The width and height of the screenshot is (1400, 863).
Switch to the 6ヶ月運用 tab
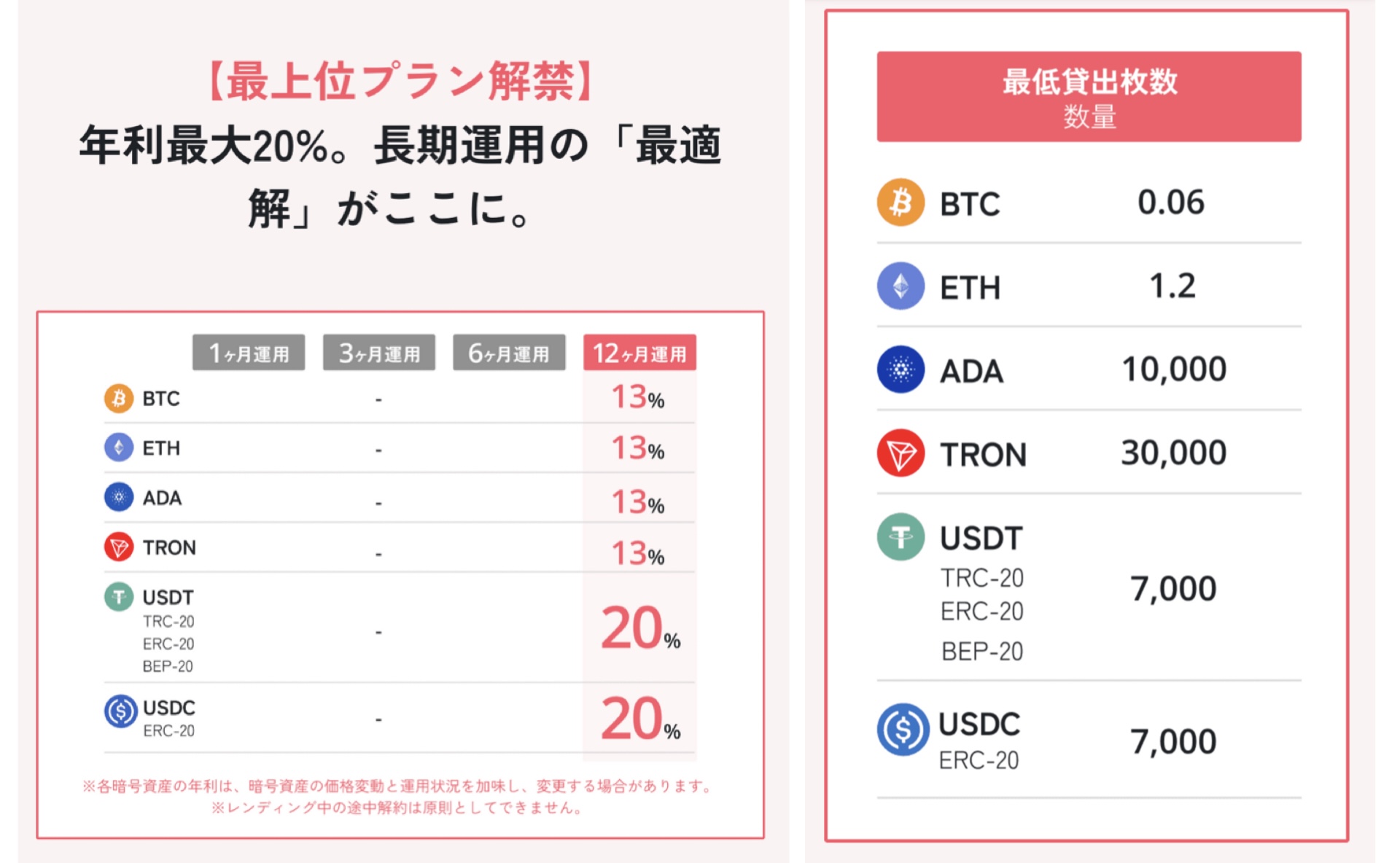click(x=509, y=354)
